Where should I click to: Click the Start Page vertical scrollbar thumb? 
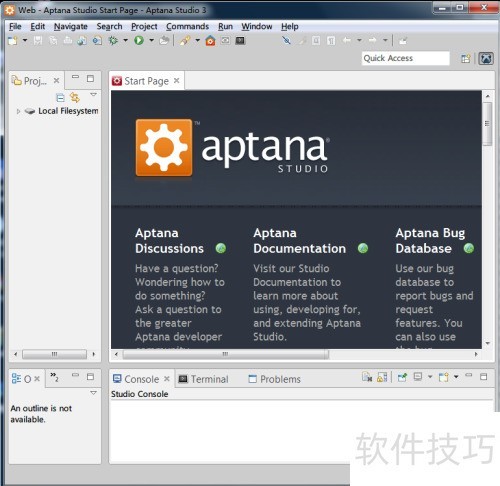487,124
